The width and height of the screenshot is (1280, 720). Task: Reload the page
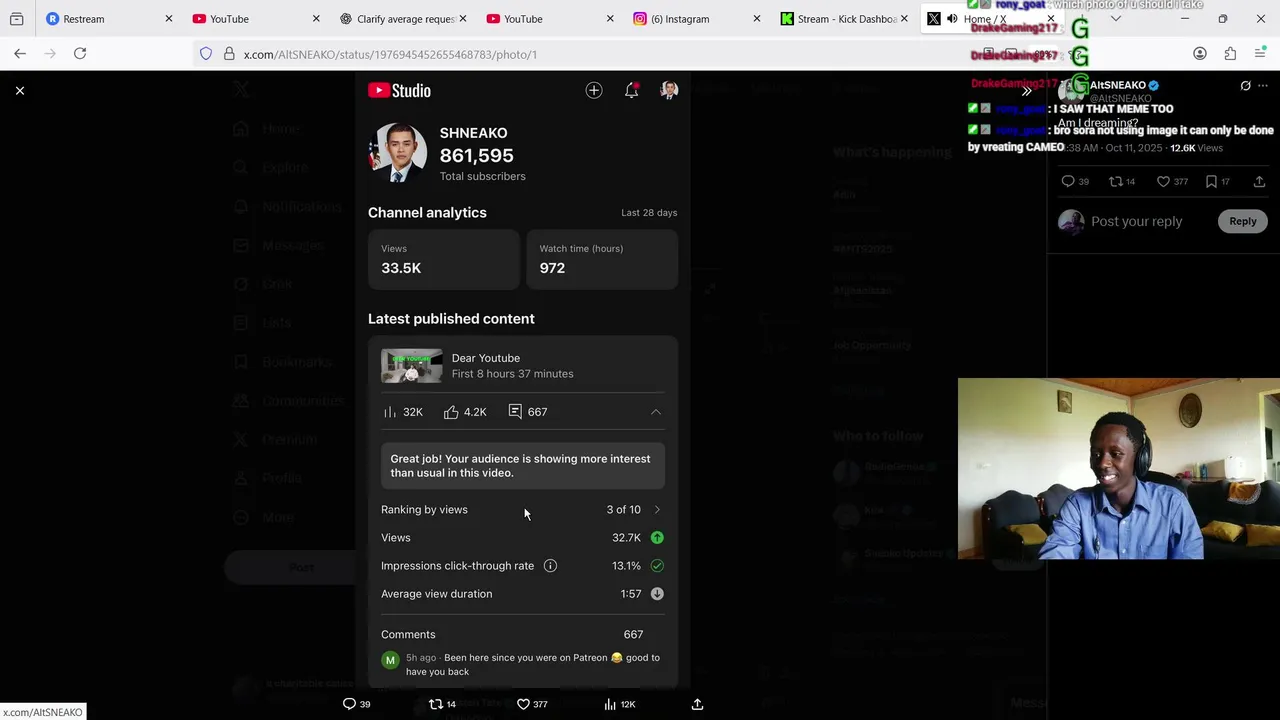(x=80, y=54)
